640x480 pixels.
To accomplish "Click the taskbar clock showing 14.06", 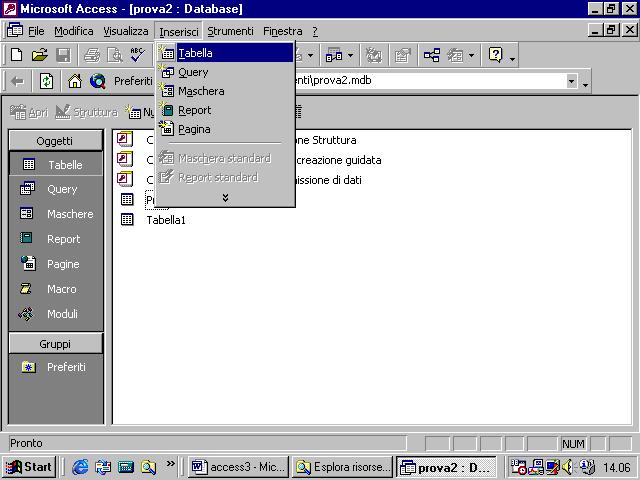I will point(617,467).
